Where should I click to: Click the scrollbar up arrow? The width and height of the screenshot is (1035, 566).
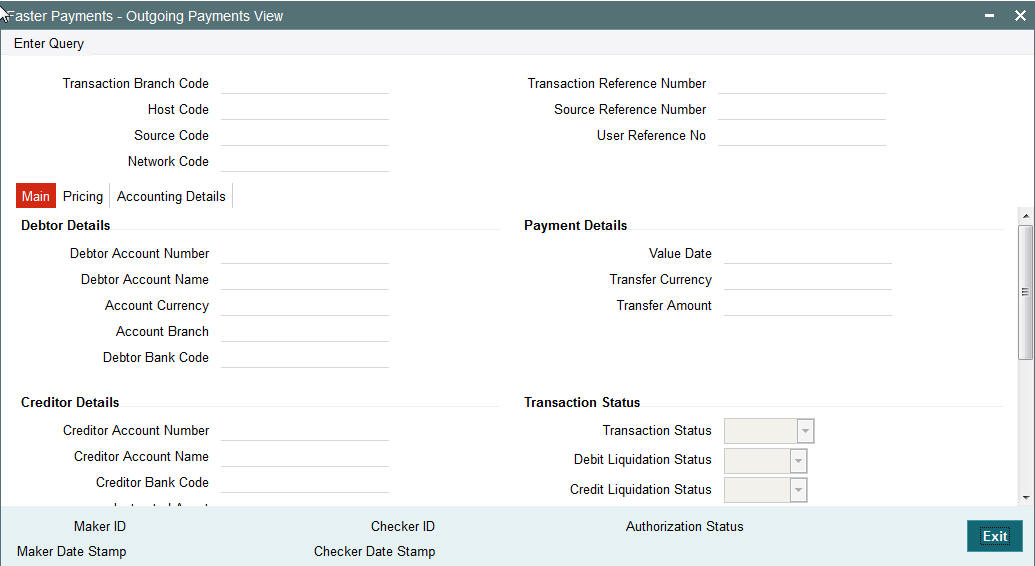tap(1025, 216)
